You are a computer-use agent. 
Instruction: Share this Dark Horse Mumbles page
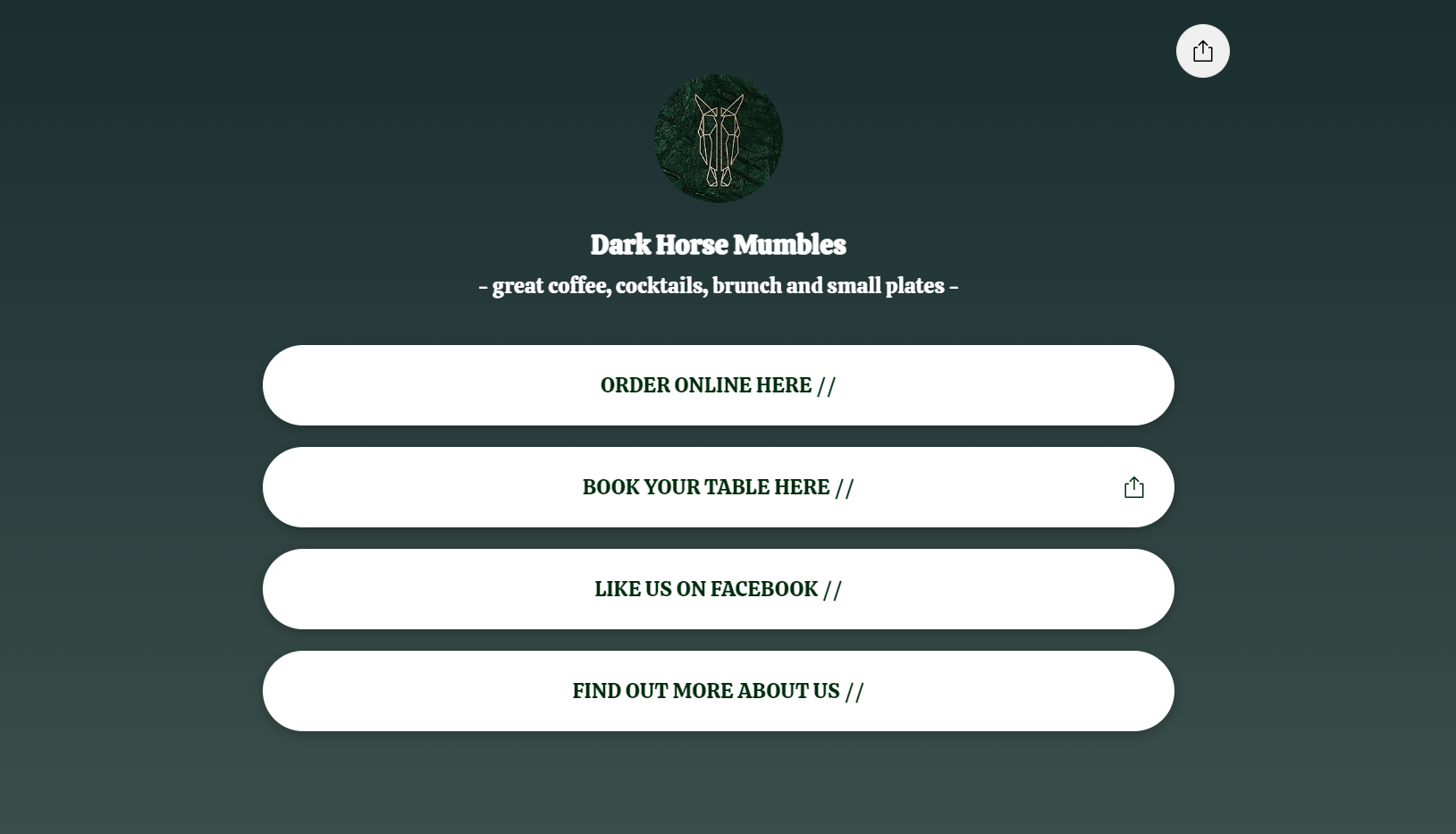tap(1202, 51)
